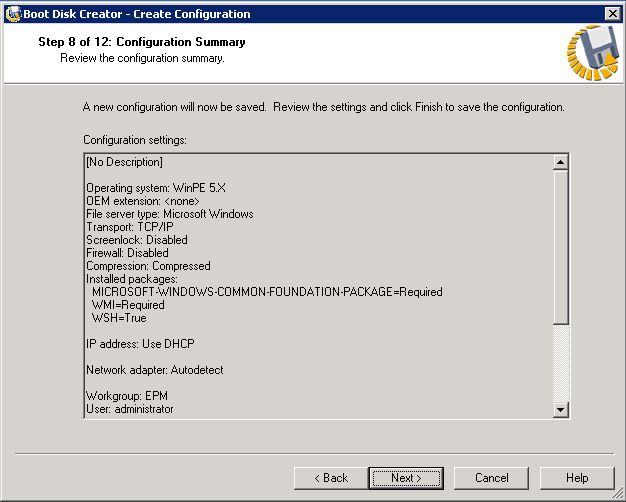Viewport: 626px width, 502px height.
Task: Select the MICROSOFT-WINDOWS-COMMON-FOUNDATION-PACKAGE line
Action: [267, 292]
